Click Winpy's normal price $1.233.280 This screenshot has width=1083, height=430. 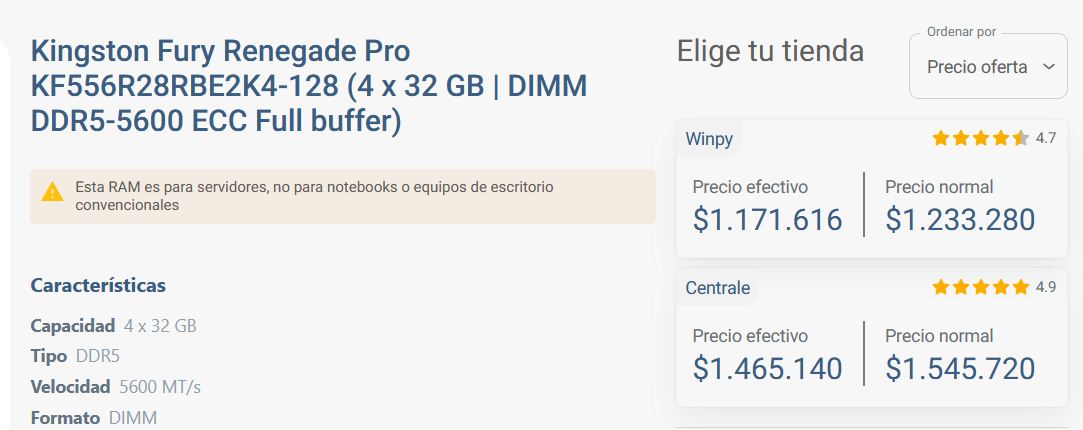[960, 220]
